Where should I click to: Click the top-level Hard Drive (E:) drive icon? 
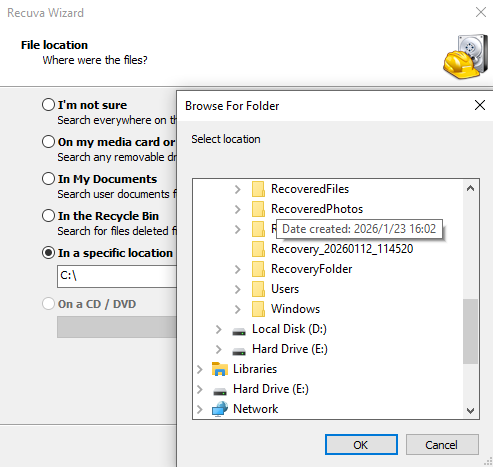tap(220, 392)
